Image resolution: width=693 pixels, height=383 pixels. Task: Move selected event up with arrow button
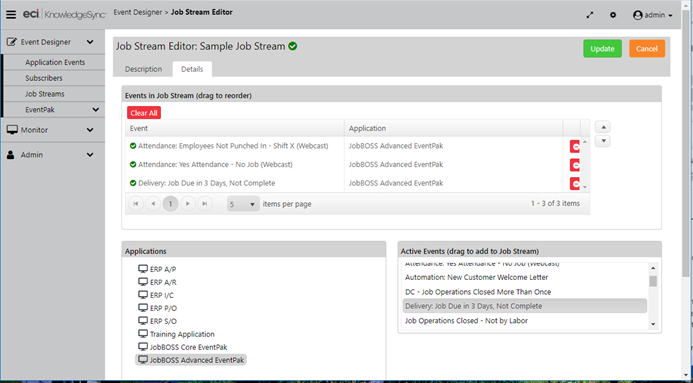pos(603,127)
